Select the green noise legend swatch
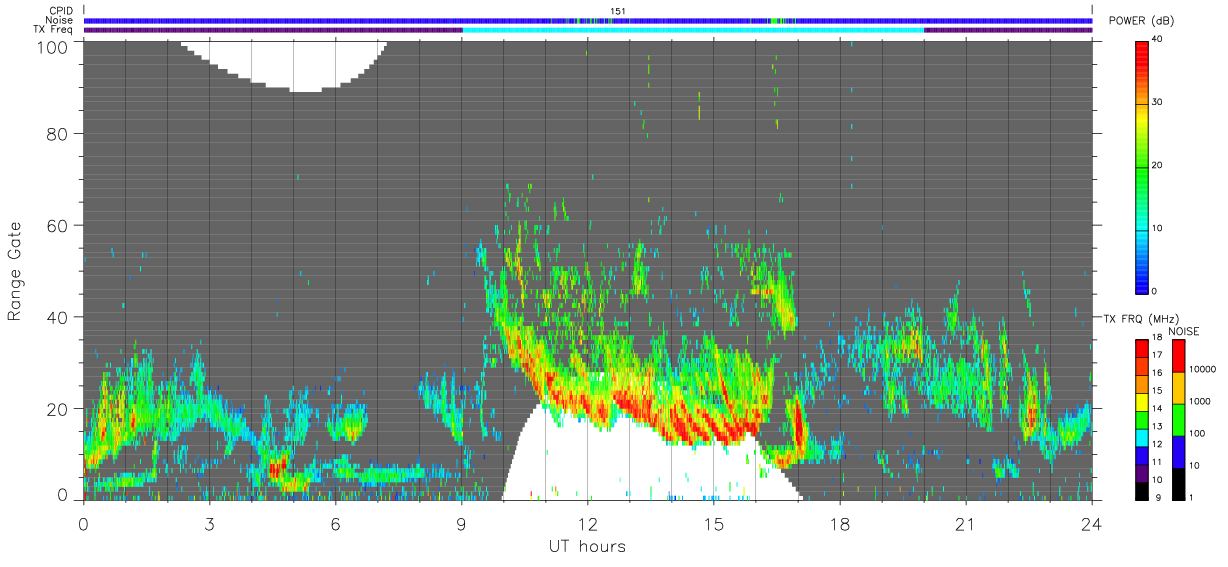 pos(1178,420)
